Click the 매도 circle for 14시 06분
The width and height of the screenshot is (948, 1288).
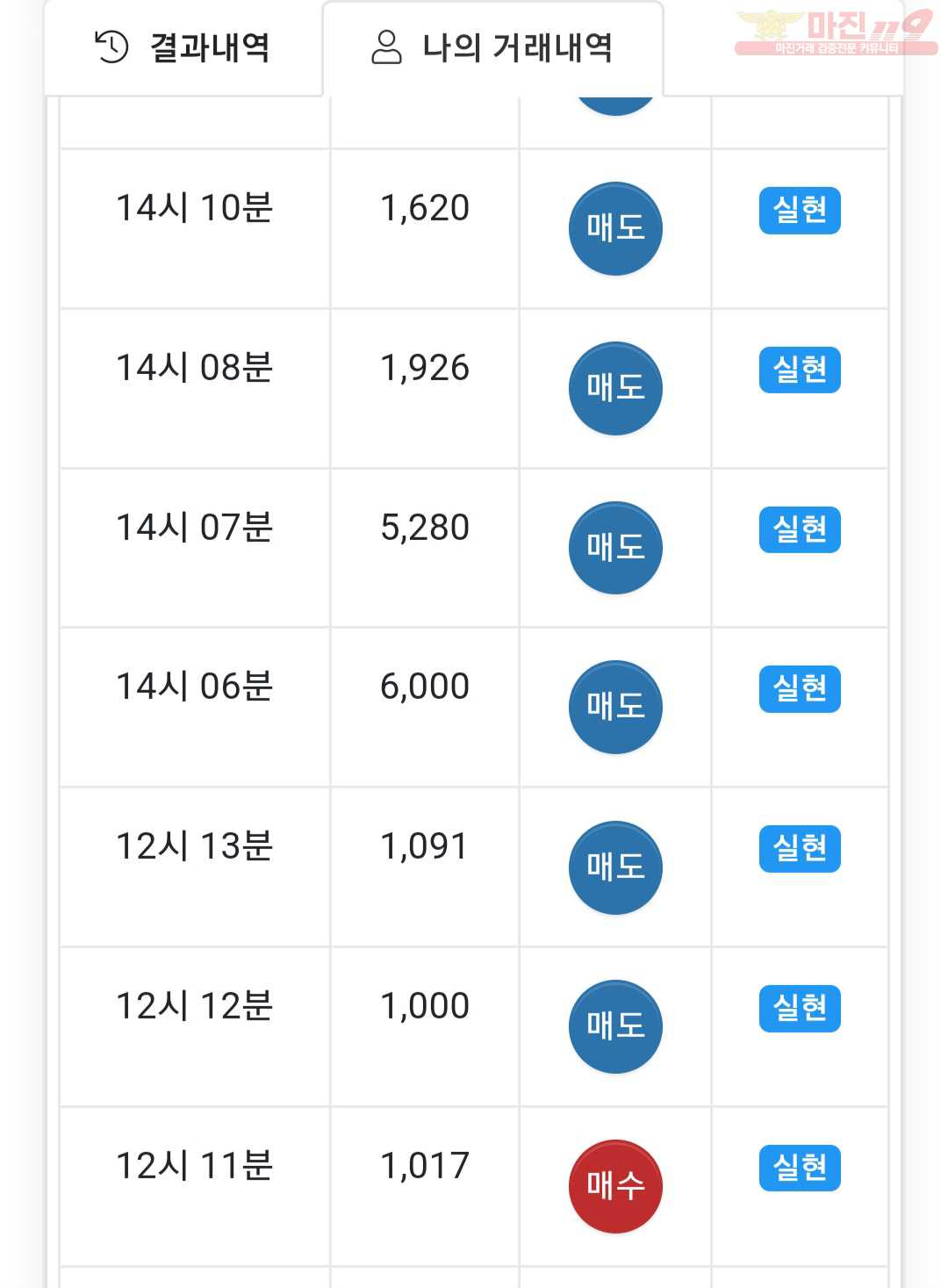[615, 707]
